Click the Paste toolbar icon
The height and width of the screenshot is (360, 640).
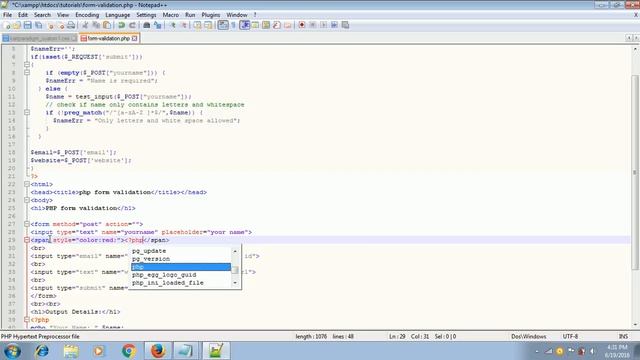click(x=107, y=25)
